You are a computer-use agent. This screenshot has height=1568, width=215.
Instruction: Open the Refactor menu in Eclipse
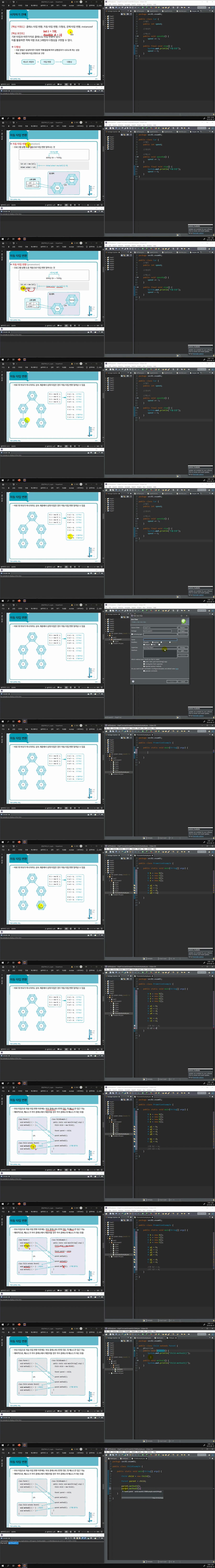pyautogui.click(x=121, y=4)
